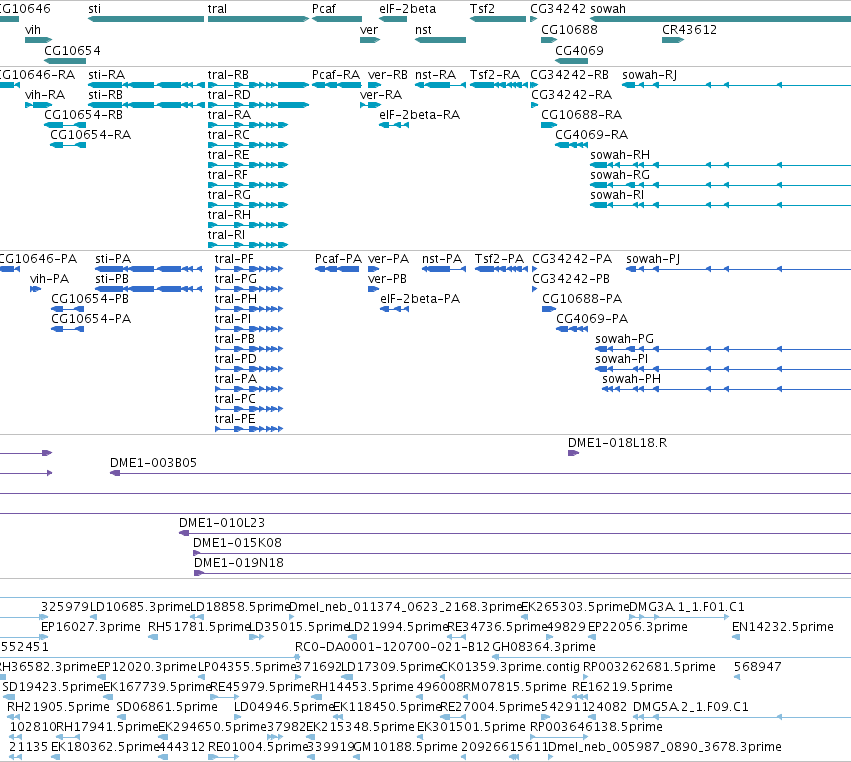Click EST RE16219.5prime
The height and width of the screenshot is (762, 851).
[x=580, y=697]
